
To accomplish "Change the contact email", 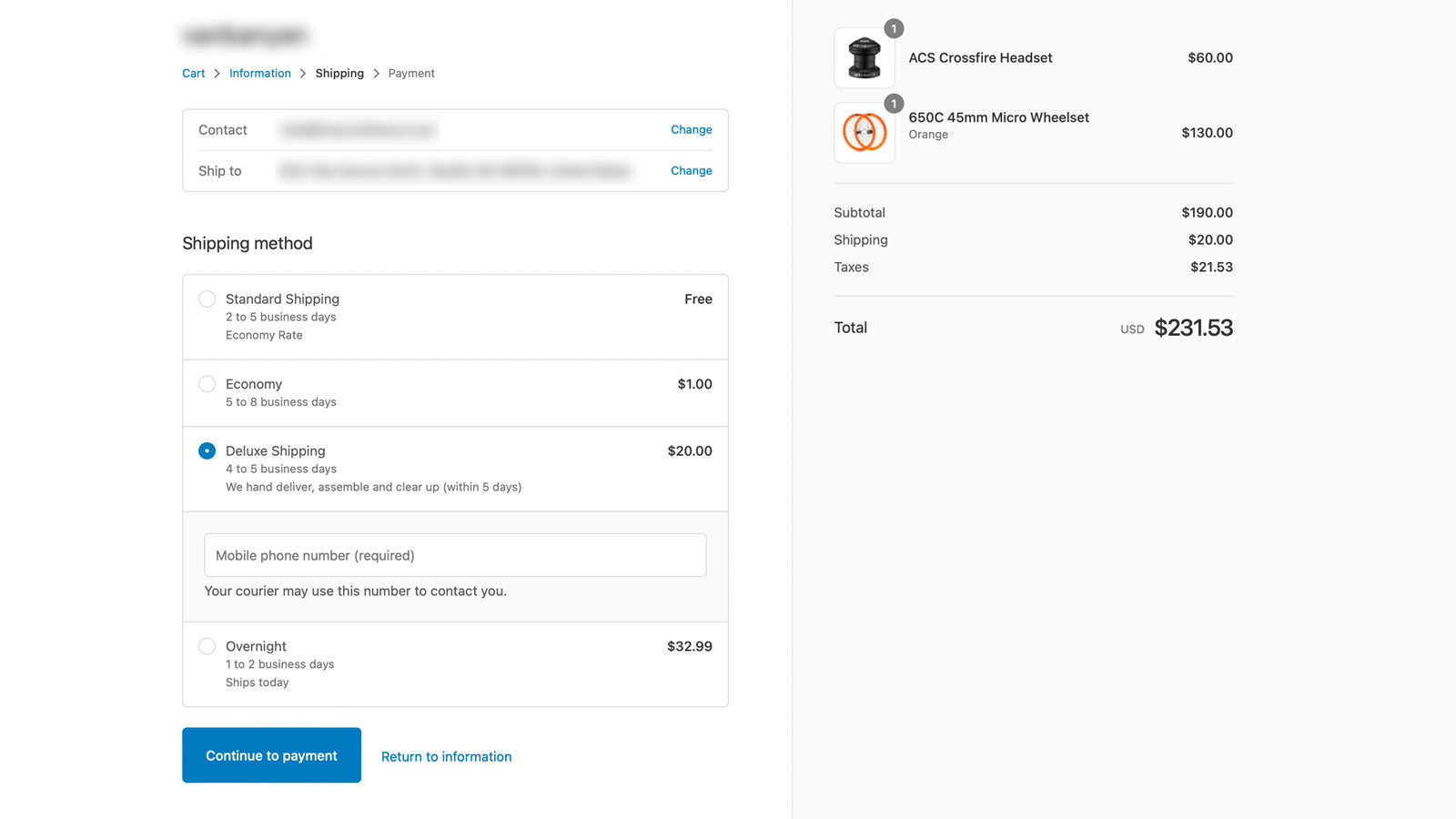I will coord(691,129).
